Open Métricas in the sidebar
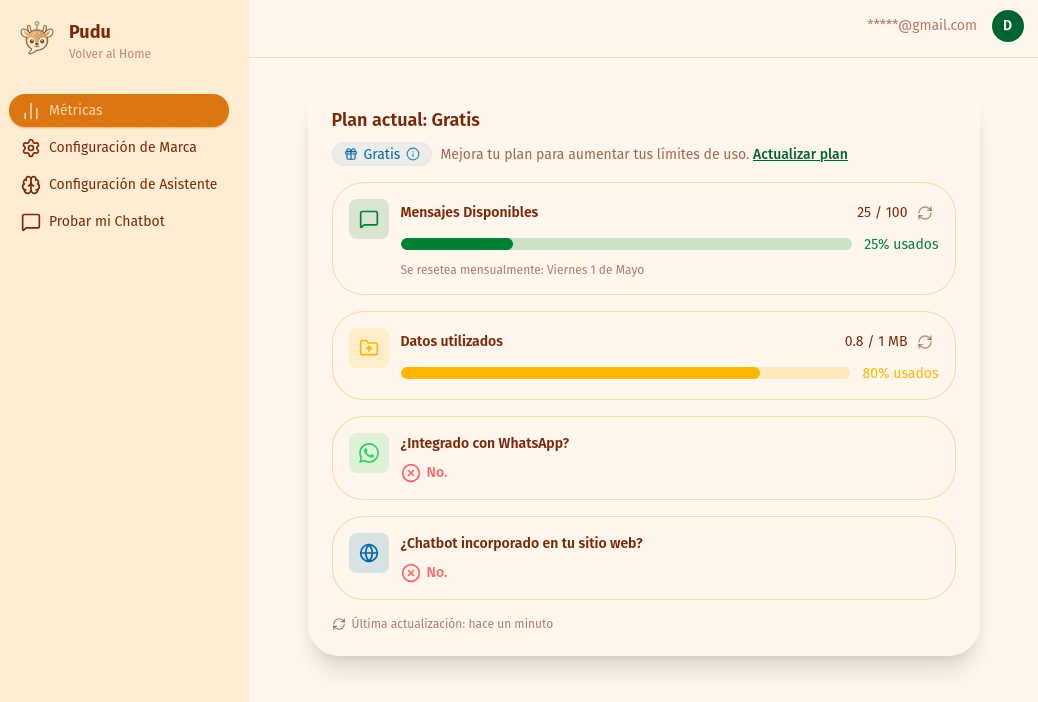Screen dimensions: 1038x702 tap(119, 110)
